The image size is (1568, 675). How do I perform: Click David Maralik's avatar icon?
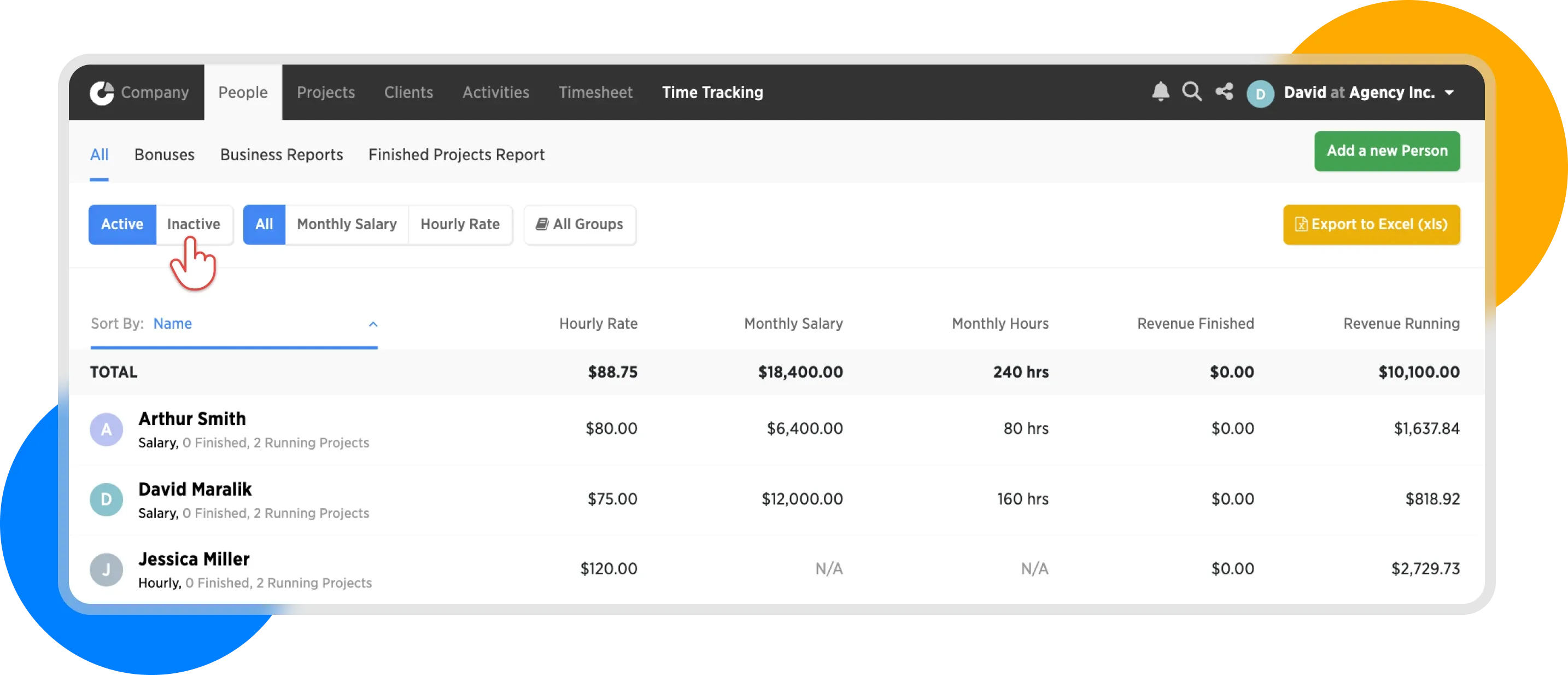click(107, 499)
